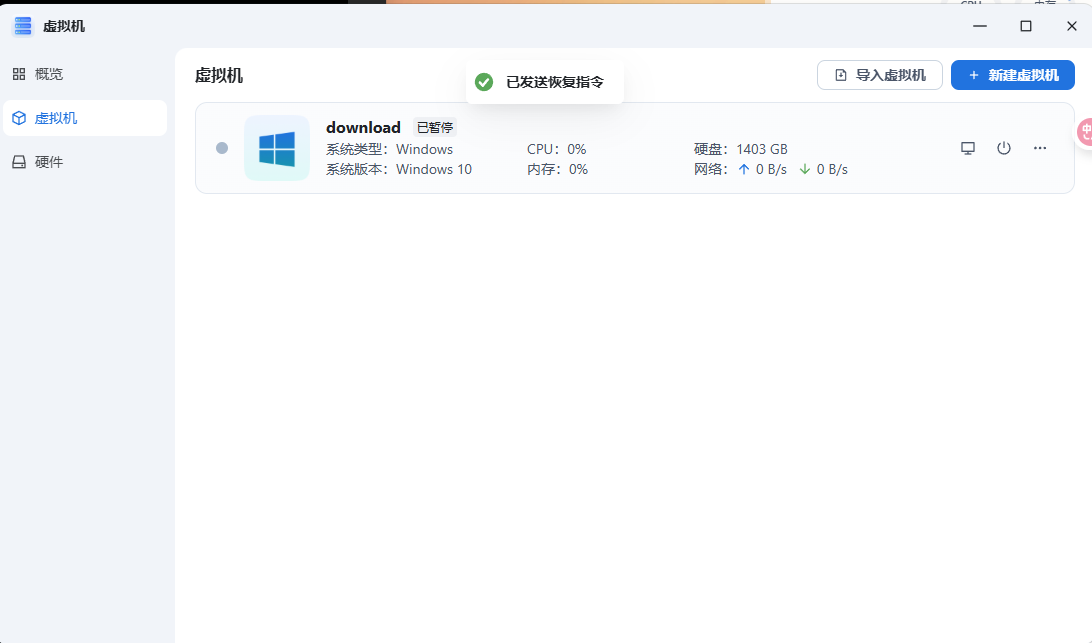Viewport: 1092px width, 643px height.
Task: Click the virtual machine app logo in title bar
Action: pyautogui.click(x=22, y=26)
